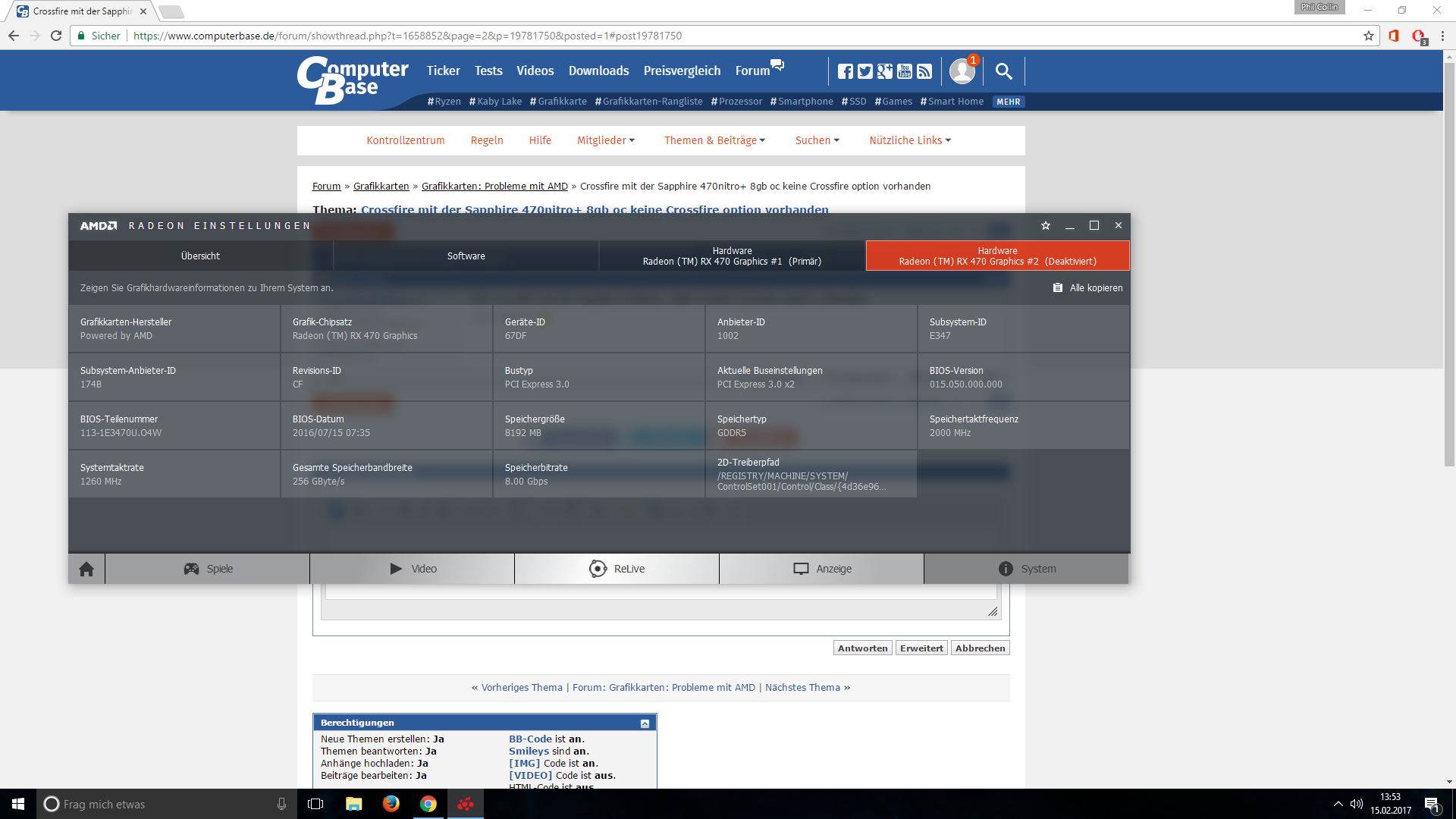The image size is (1456, 819).
Task: Expand the Themen & Beiträge dropdown
Action: [x=714, y=140]
